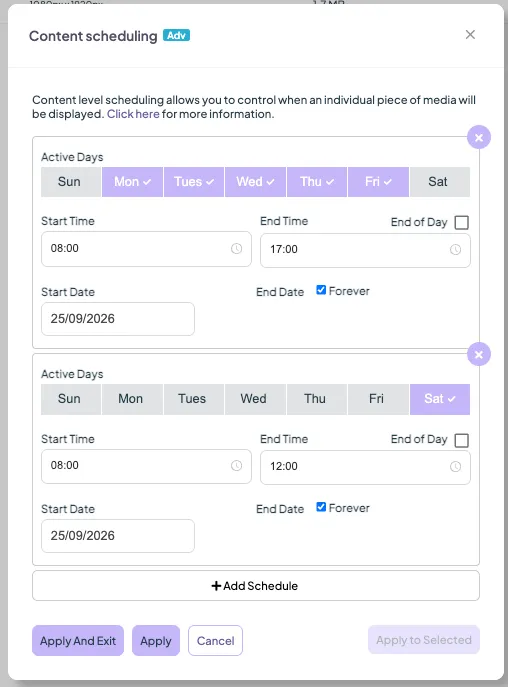
Task: Click Apply to Selected button
Action: (x=423, y=640)
